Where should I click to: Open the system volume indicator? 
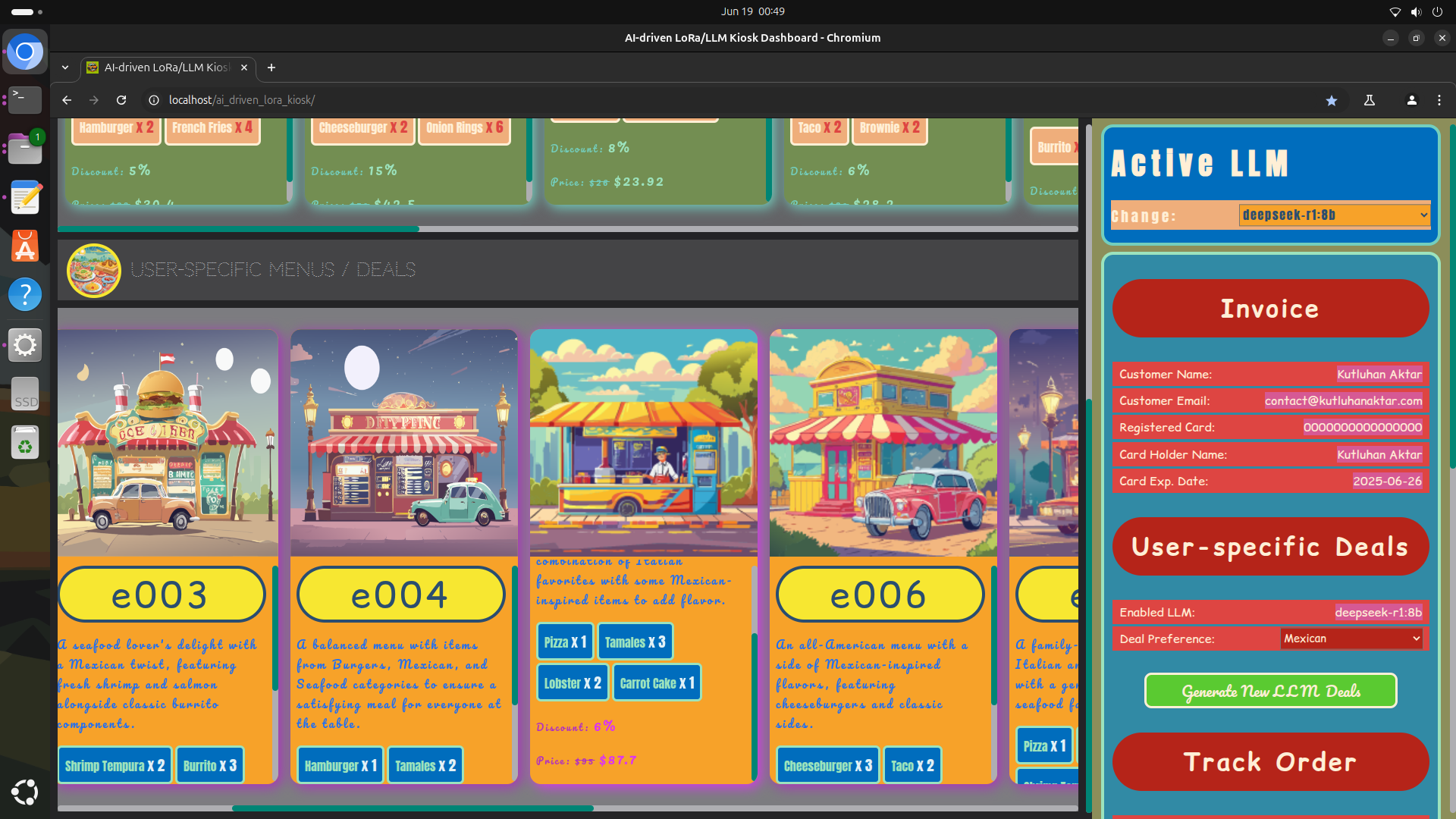[x=1416, y=11]
